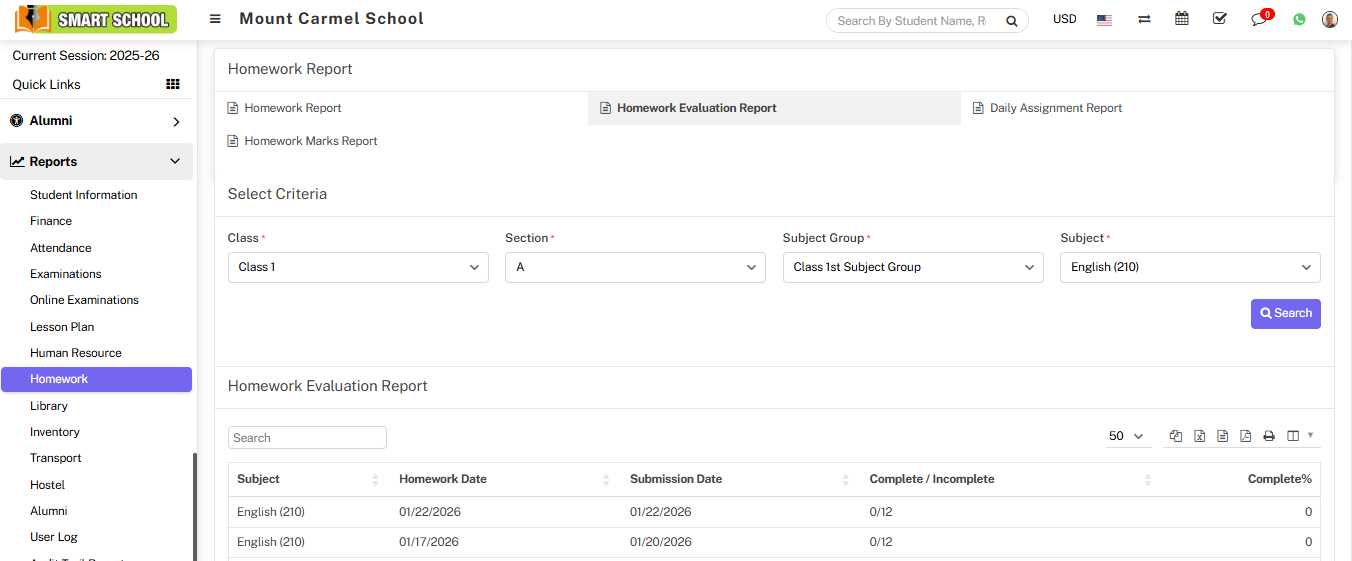Open the task checklist icon in header
This screenshot has width=1352, height=561.
click(x=1220, y=19)
